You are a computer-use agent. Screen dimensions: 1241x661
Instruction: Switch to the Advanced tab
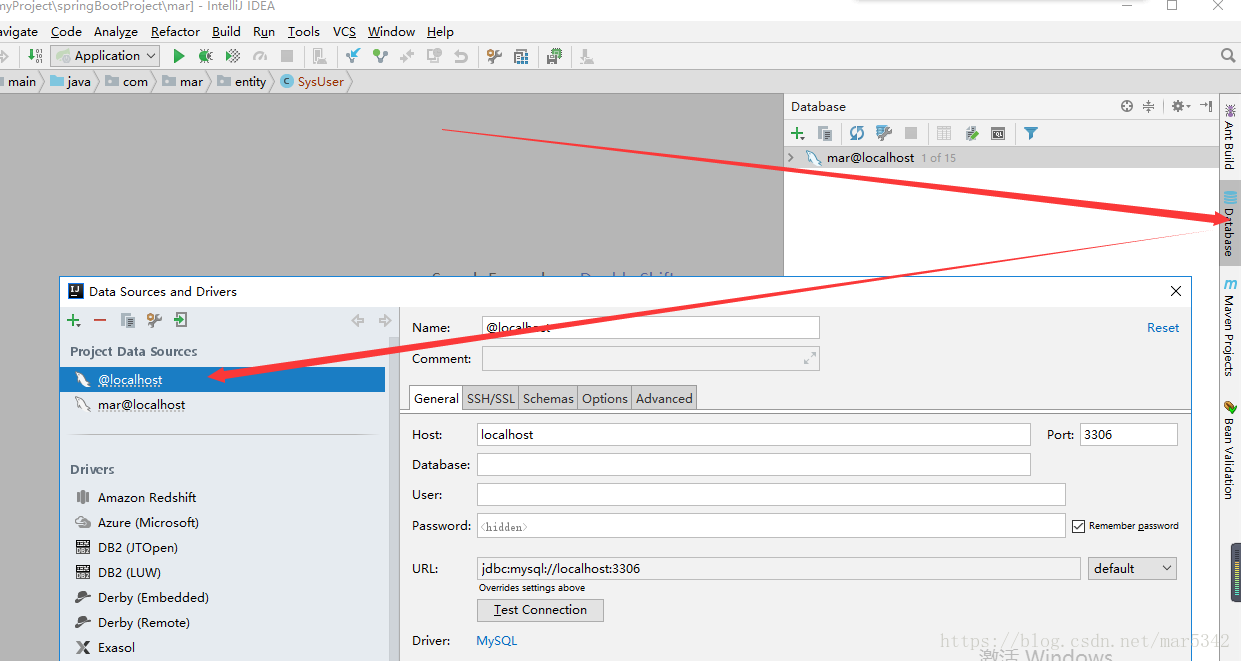[664, 398]
